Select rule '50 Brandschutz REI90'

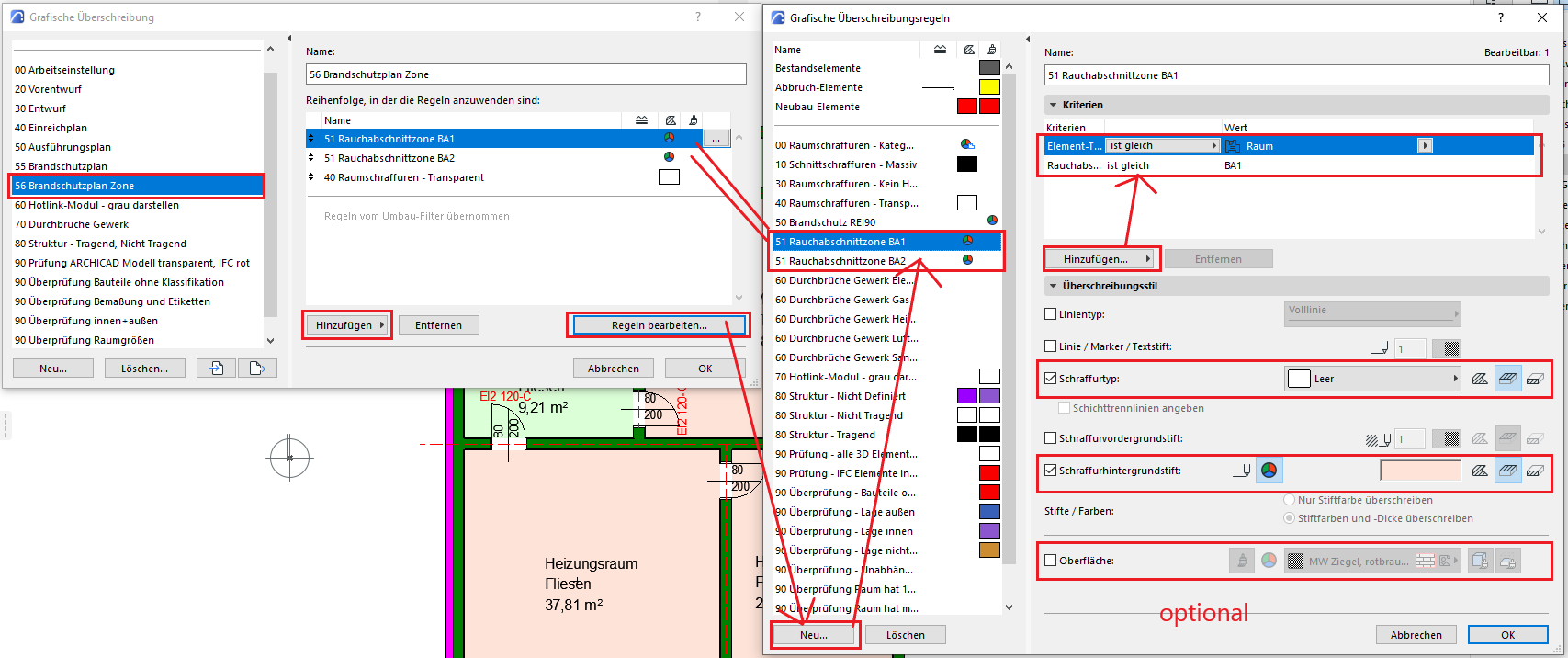(x=825, y=222)
